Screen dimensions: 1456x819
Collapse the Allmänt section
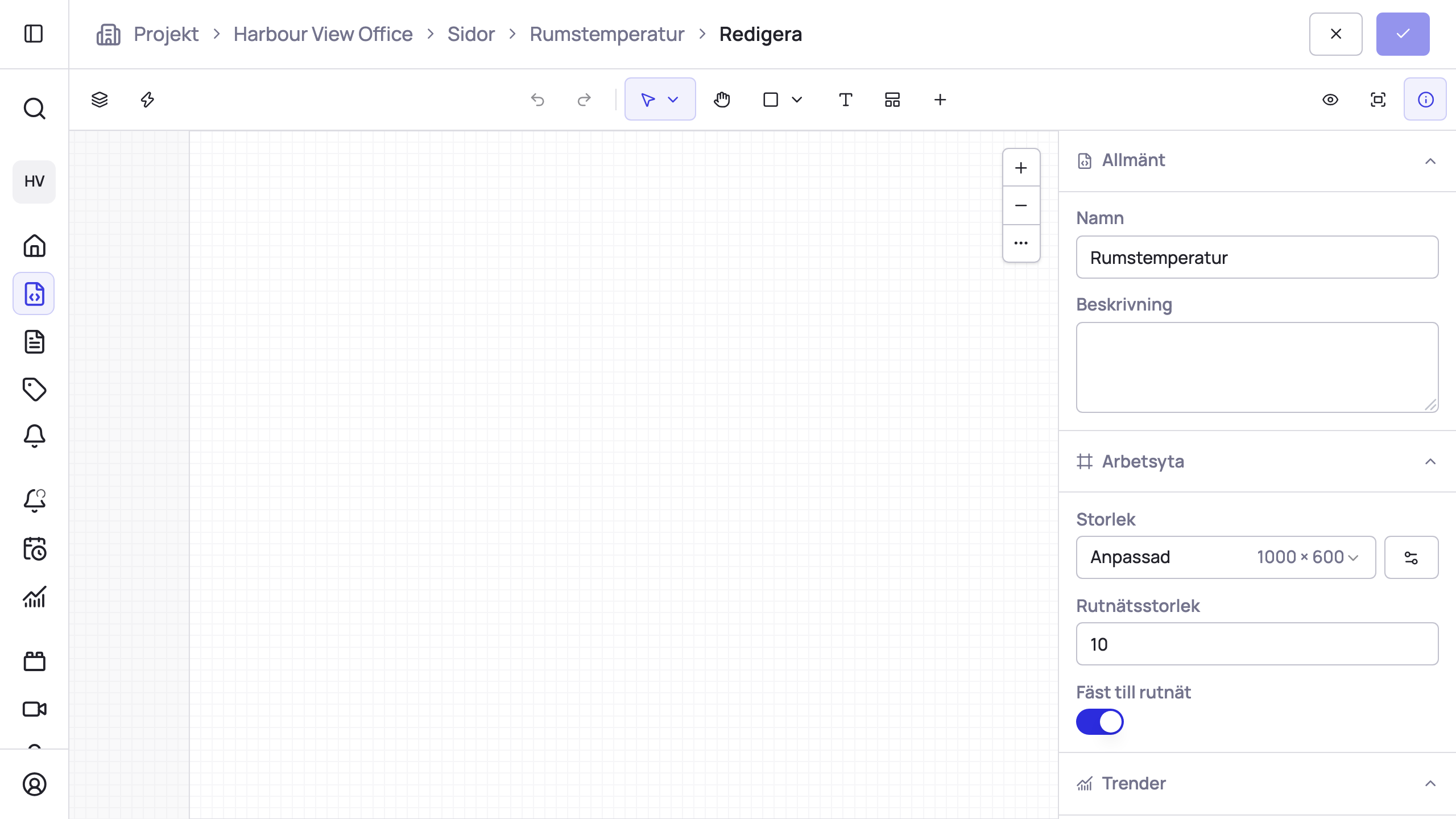1430,161
